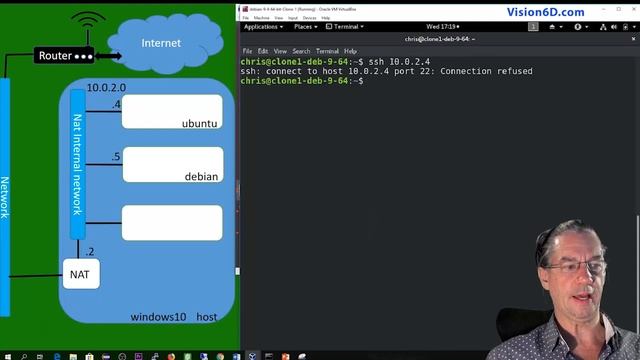Open Windows taskbar search

click(x=24, y=356)
